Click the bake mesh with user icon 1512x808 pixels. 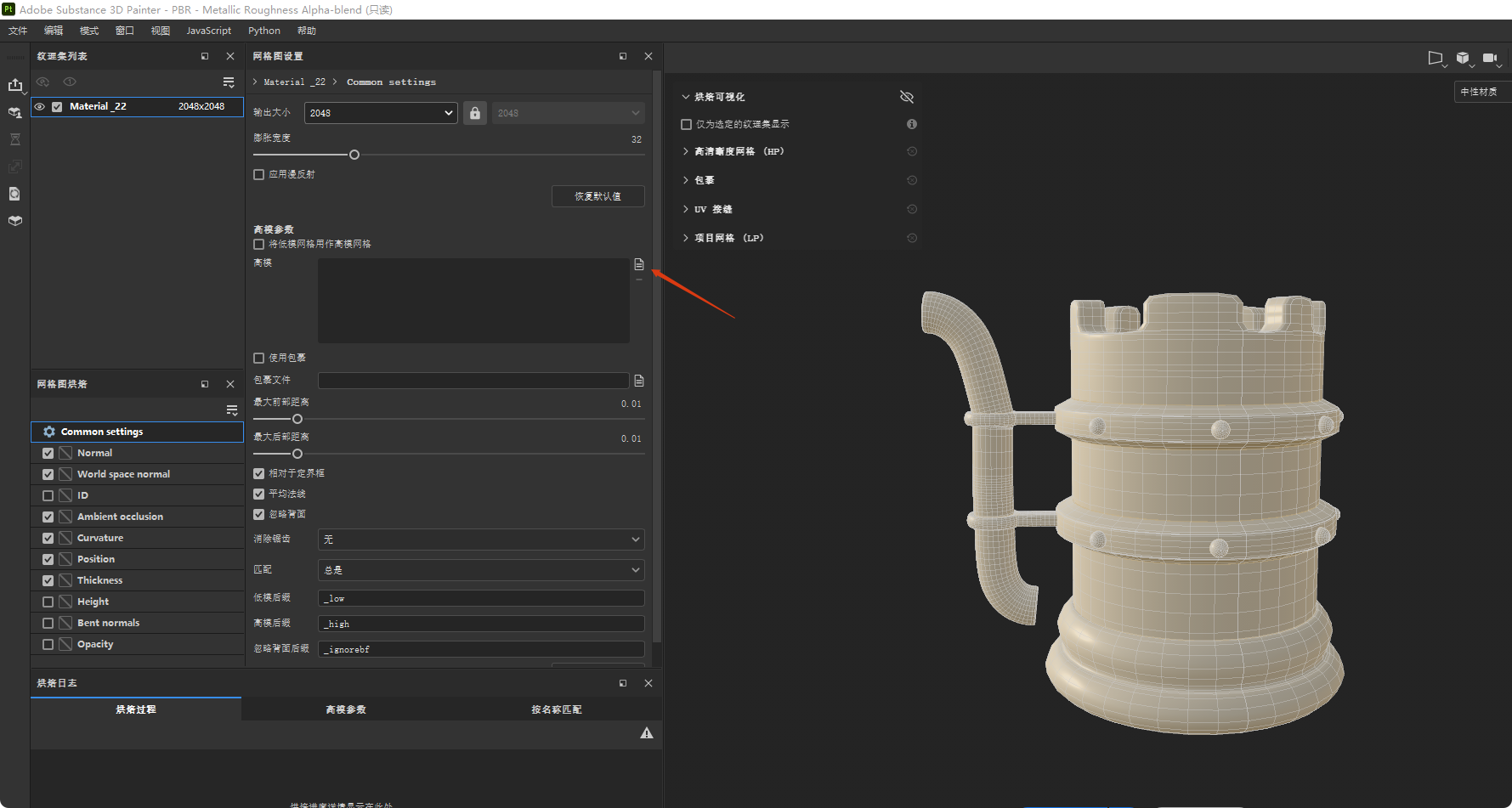15,112
